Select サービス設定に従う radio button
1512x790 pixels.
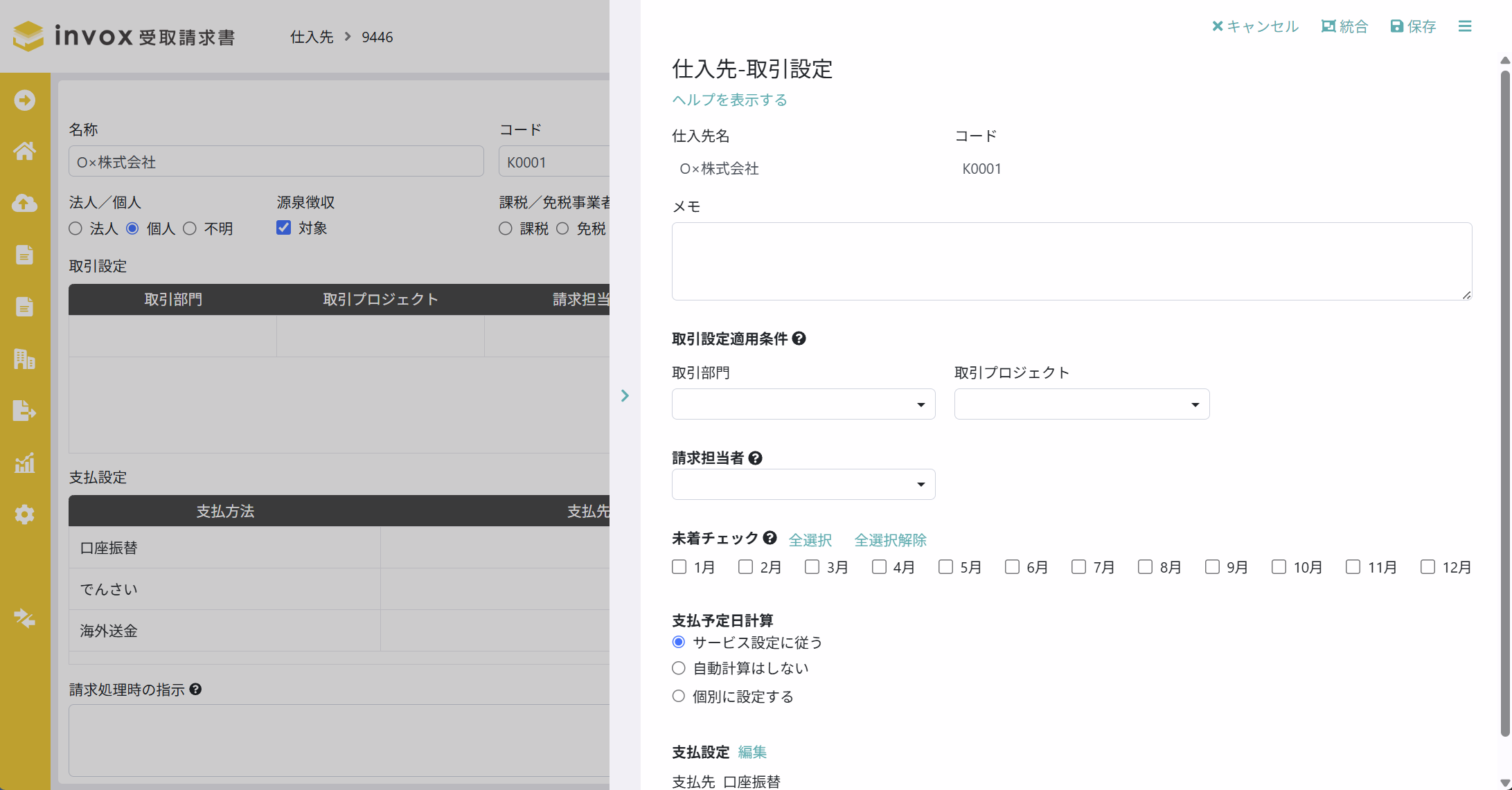pyautogui.click(x=679, y=642)
